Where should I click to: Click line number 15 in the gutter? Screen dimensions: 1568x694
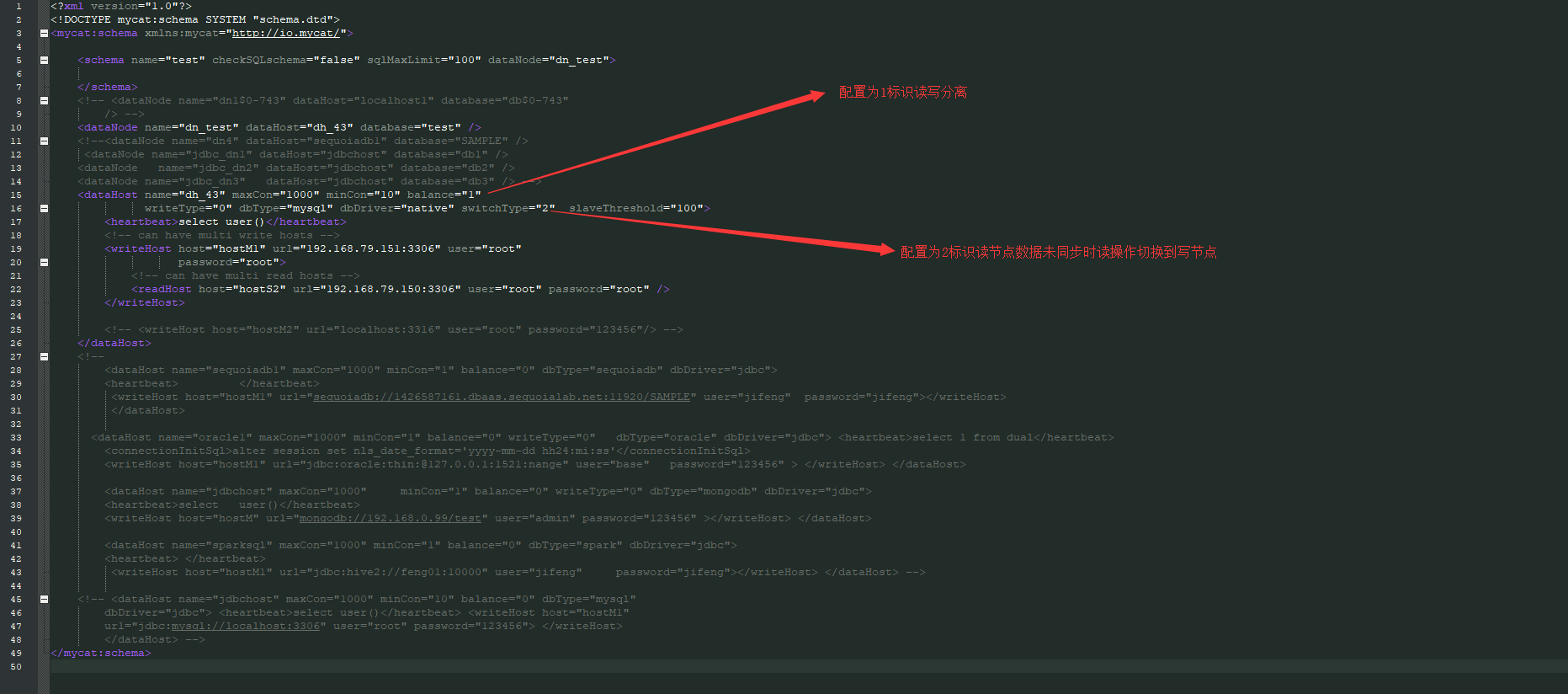(16, 195)
